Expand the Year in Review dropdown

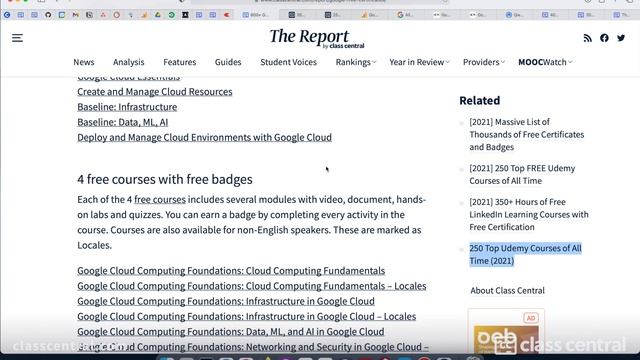click(419, 62)
